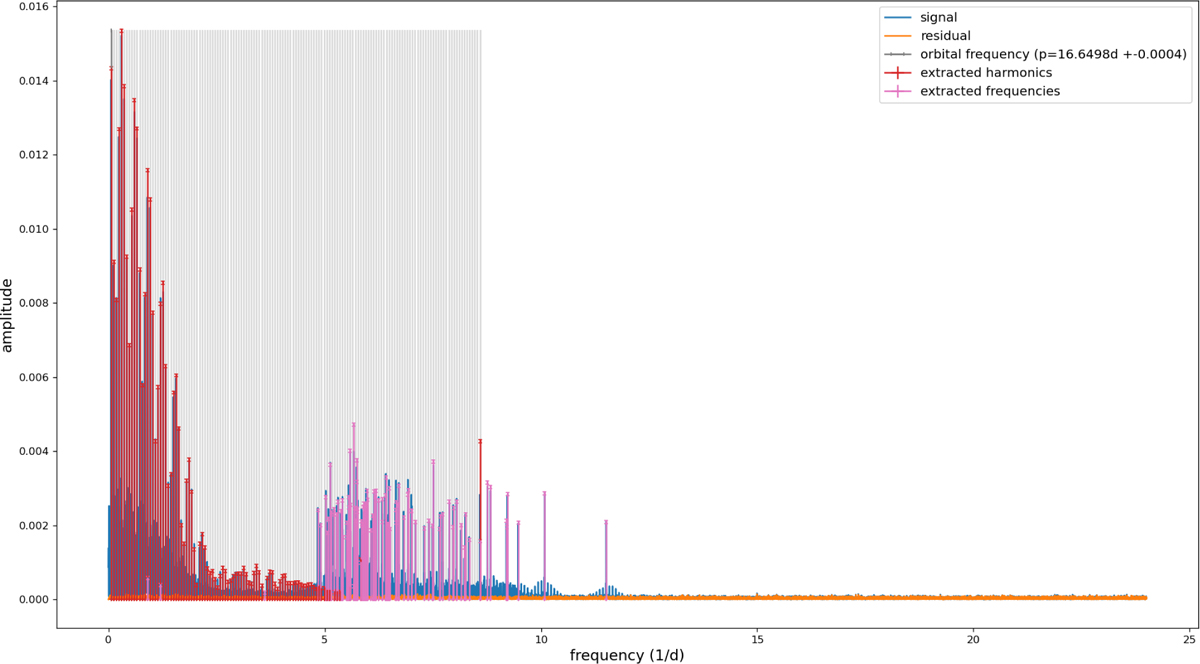Click the orbital frequency period legend text

[1053, 54]
